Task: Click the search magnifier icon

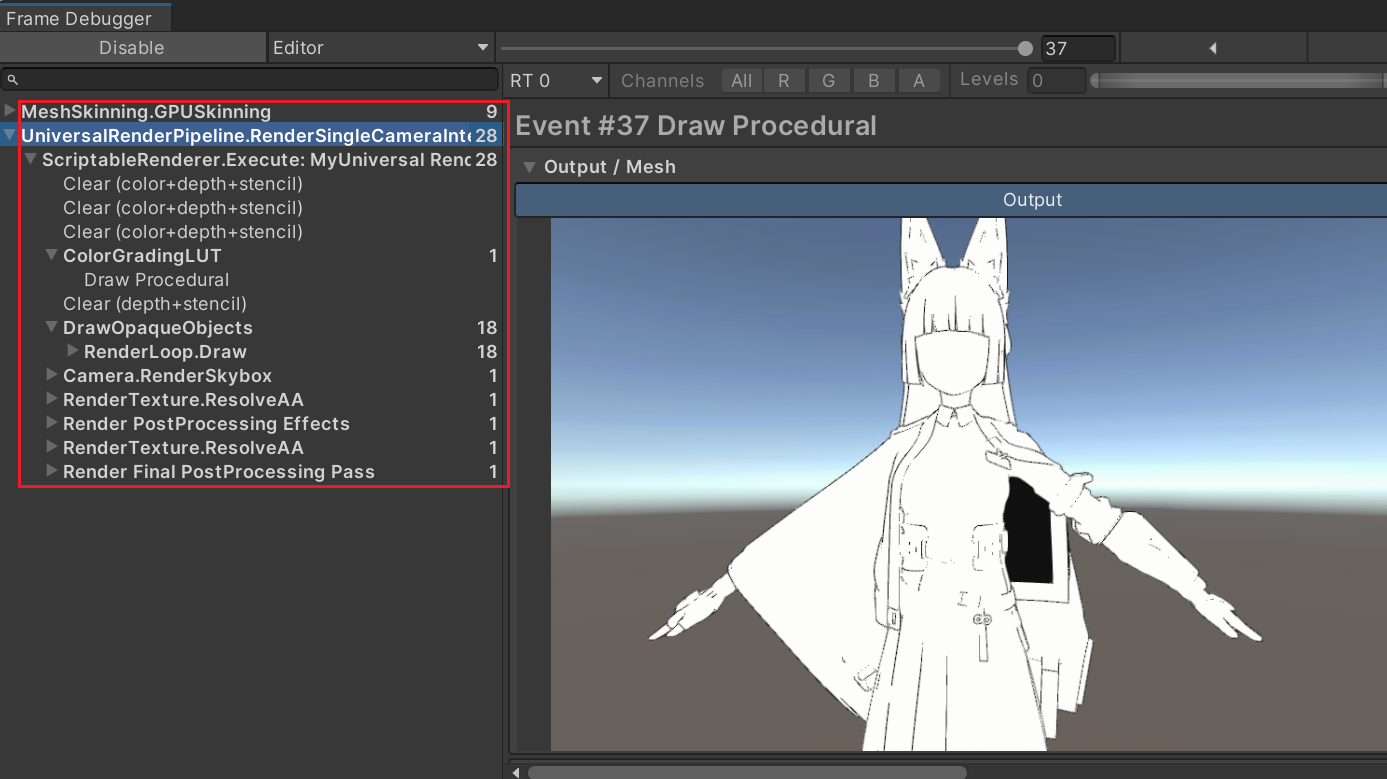Action: [x=12, y=80]
